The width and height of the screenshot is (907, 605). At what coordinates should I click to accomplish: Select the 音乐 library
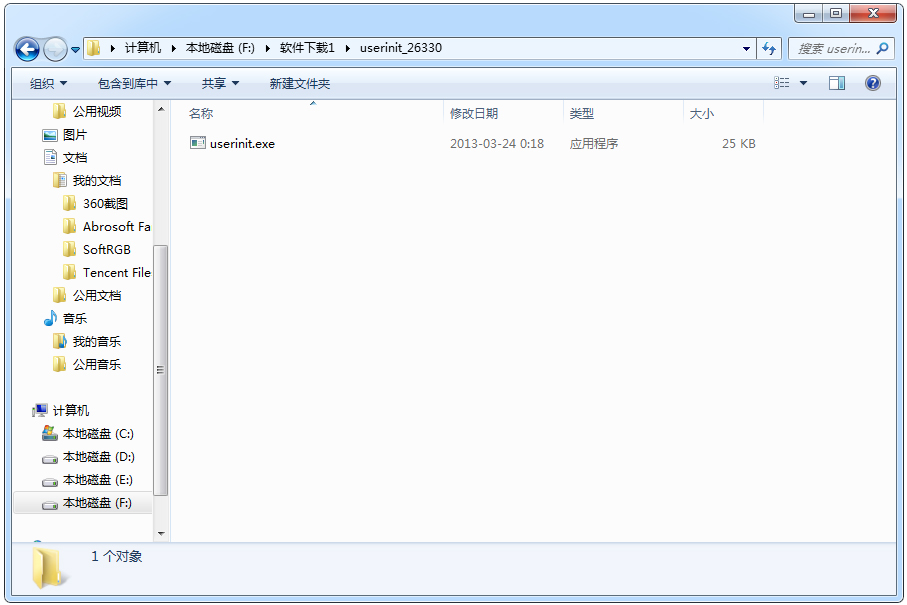[75, 319]
